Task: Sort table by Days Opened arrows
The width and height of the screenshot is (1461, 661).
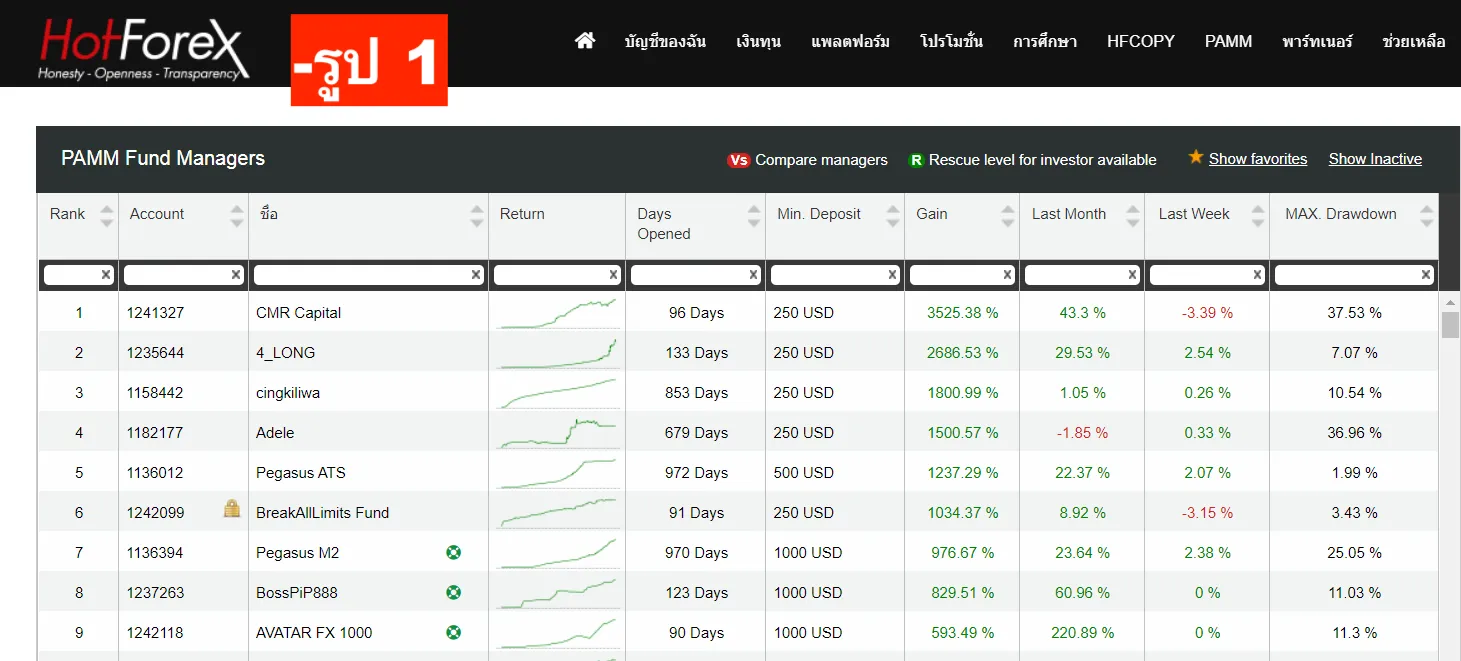Action: pos(754,216)
